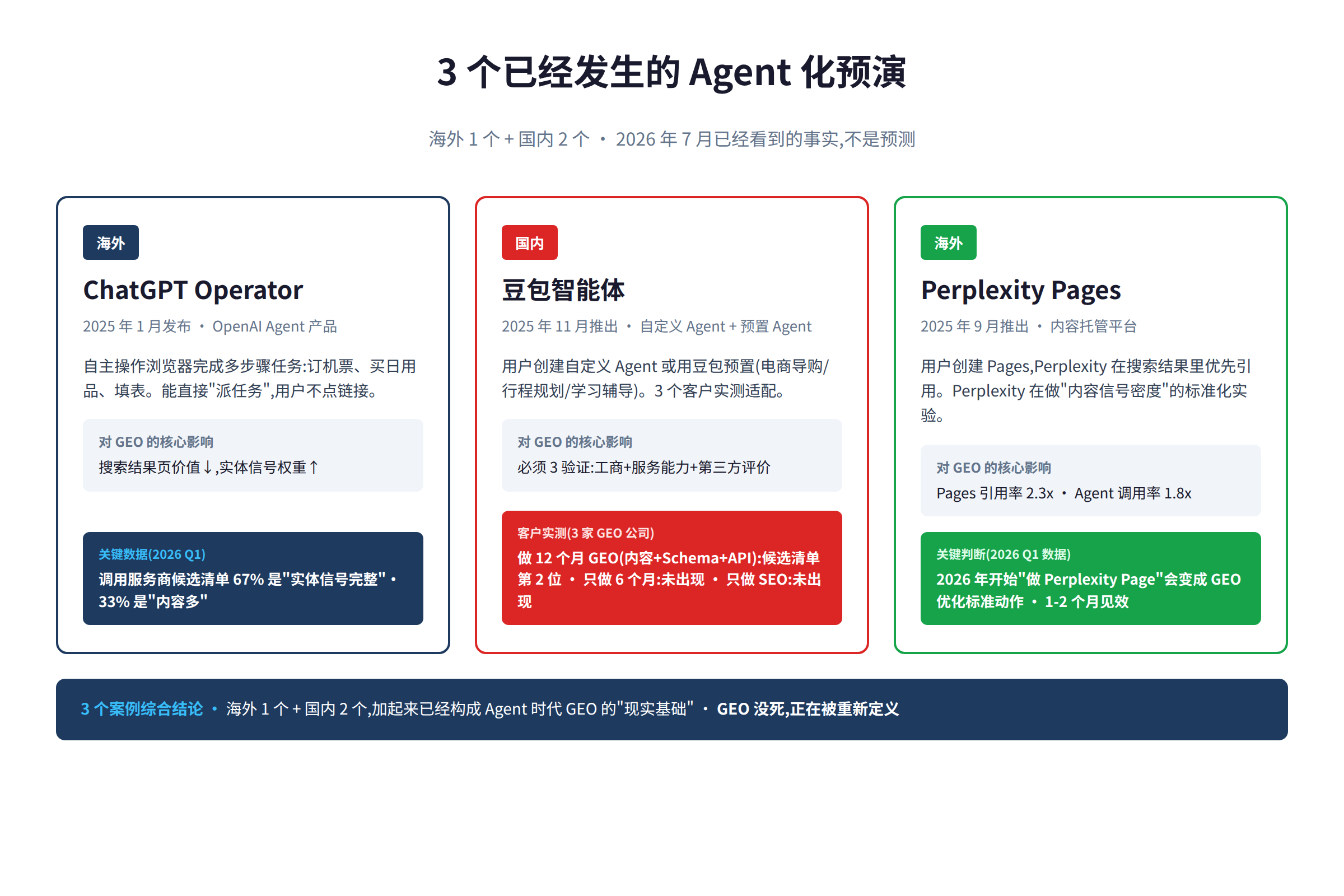
Task: Select '2025 年 11 月推出 · 自定义 Agent + 预置 Agent' line
Action: [656, 326]
